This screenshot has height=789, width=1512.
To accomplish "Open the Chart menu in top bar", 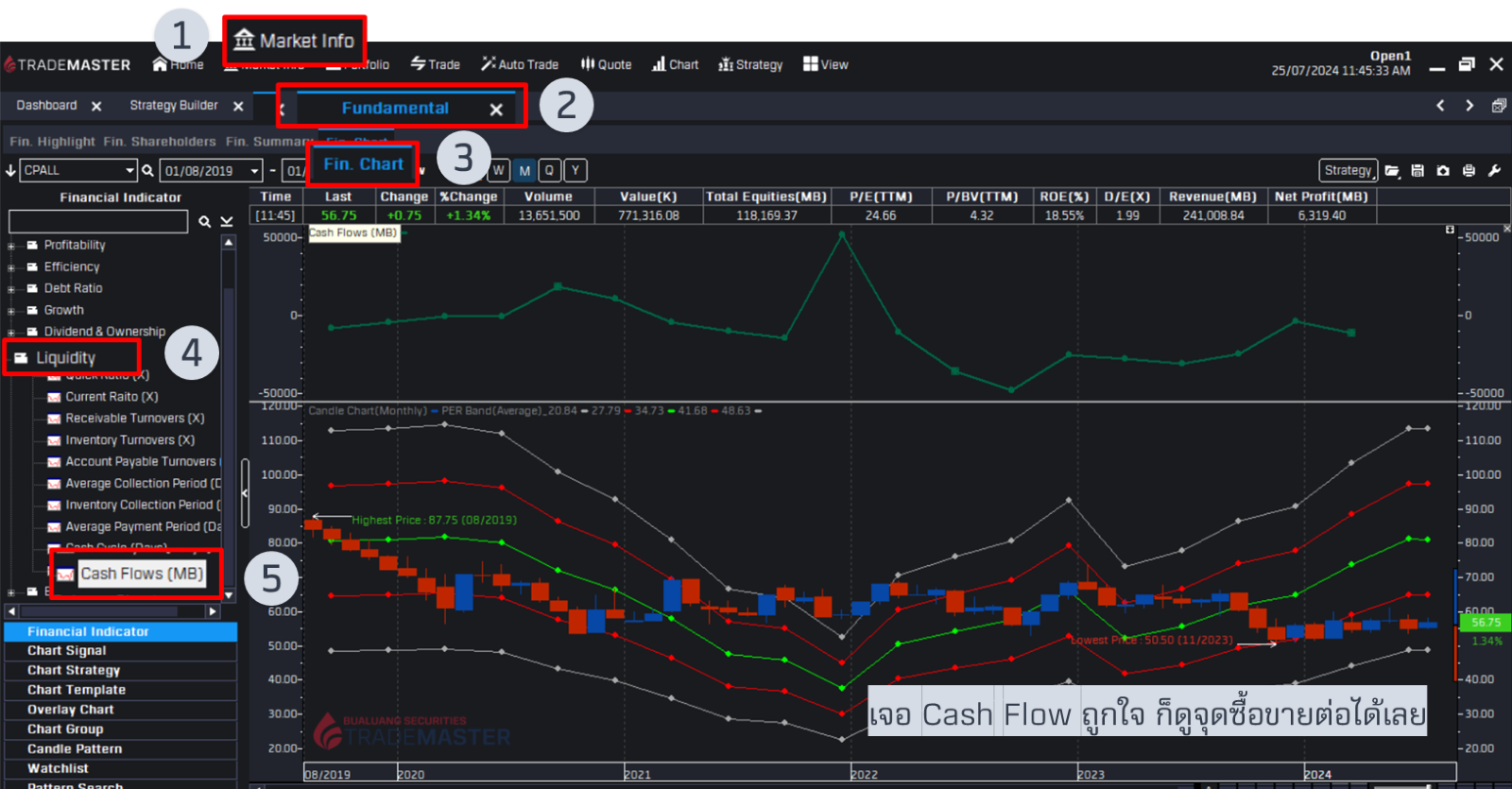I will (675, 64).
